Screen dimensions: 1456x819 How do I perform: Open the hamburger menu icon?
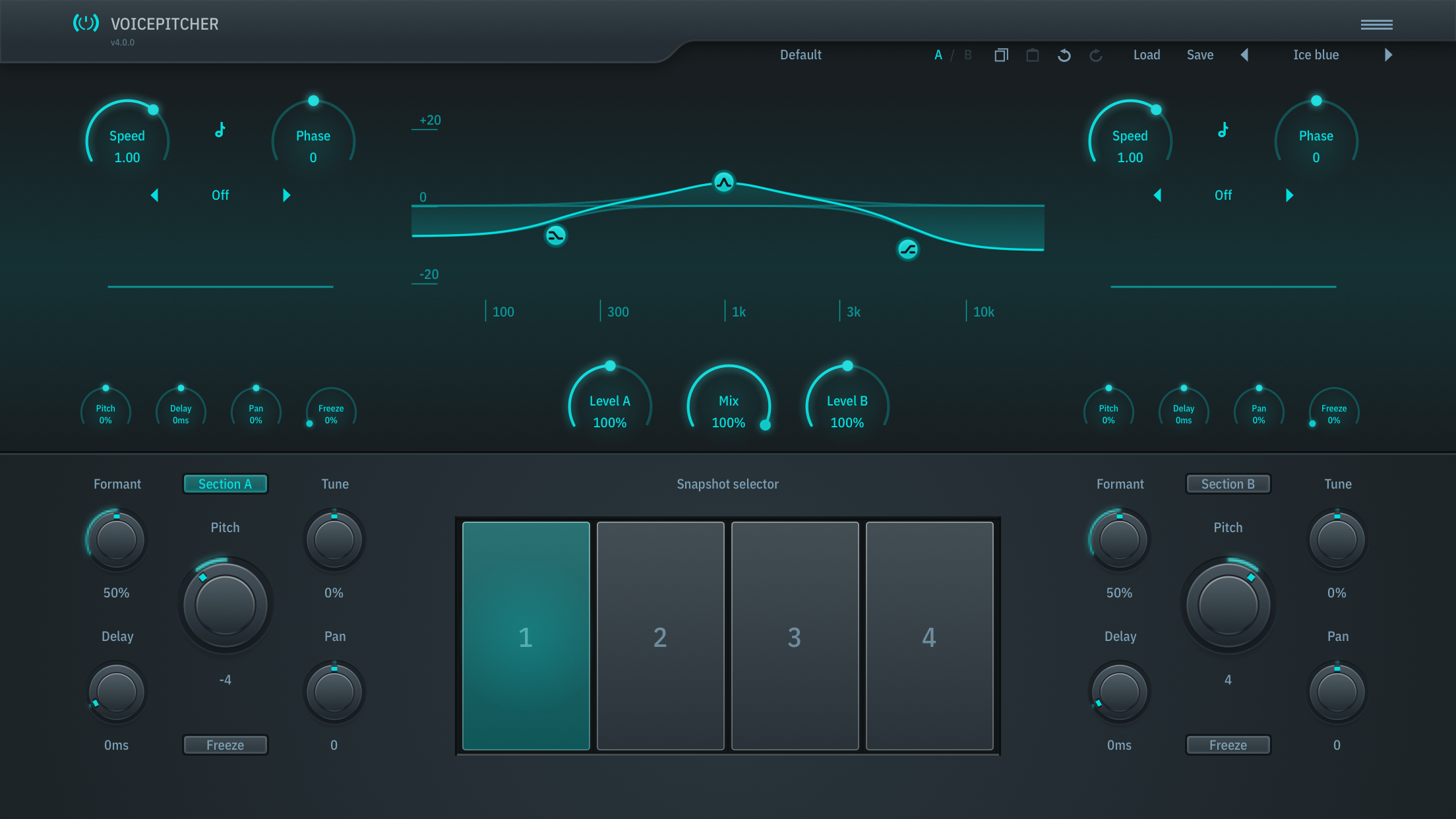tap(1376, 24)
